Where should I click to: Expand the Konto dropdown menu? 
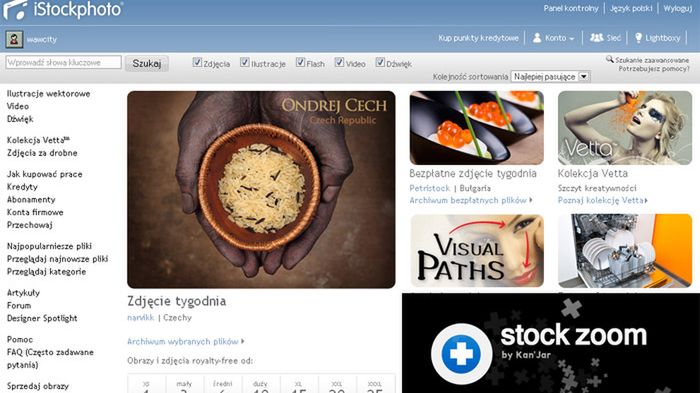click(x=571, y=39)
